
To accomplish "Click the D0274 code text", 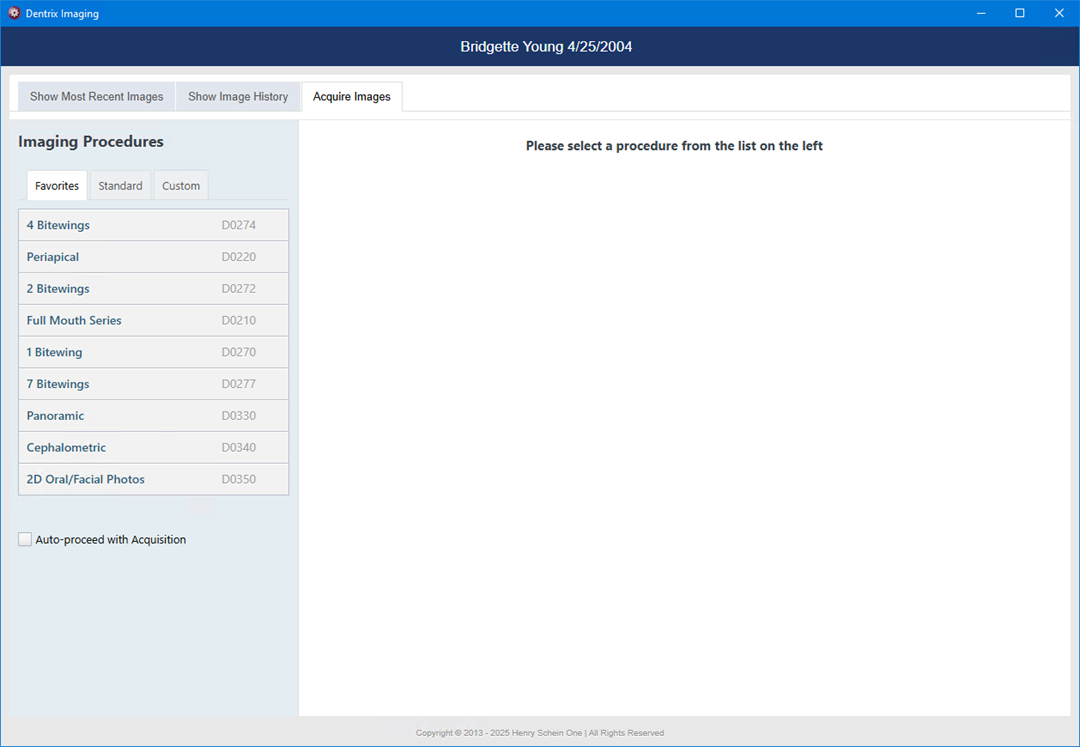I will 238,225.
